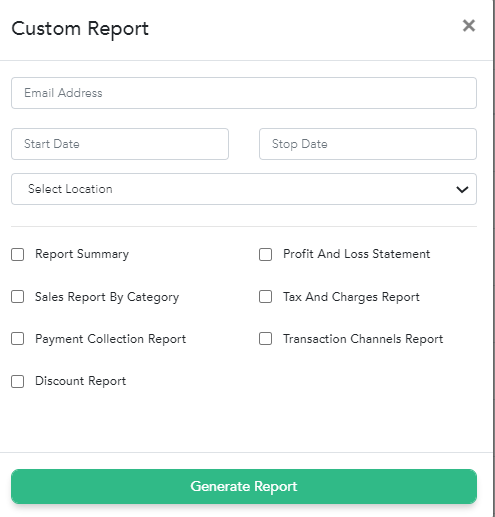Open the Stop Date picker field

pos(368,144)
